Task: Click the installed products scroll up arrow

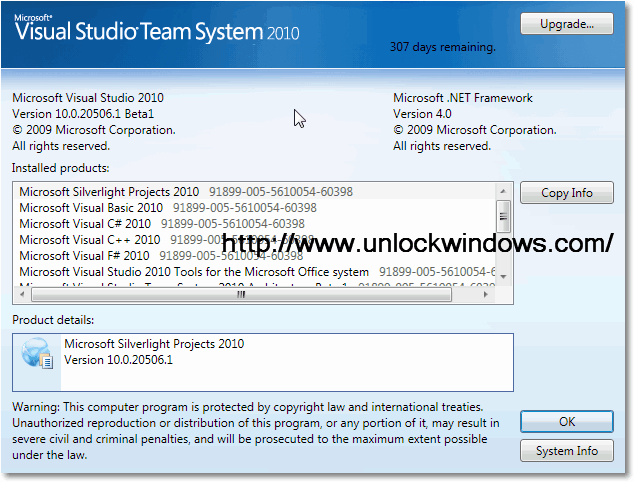Action: pos(504,190)
